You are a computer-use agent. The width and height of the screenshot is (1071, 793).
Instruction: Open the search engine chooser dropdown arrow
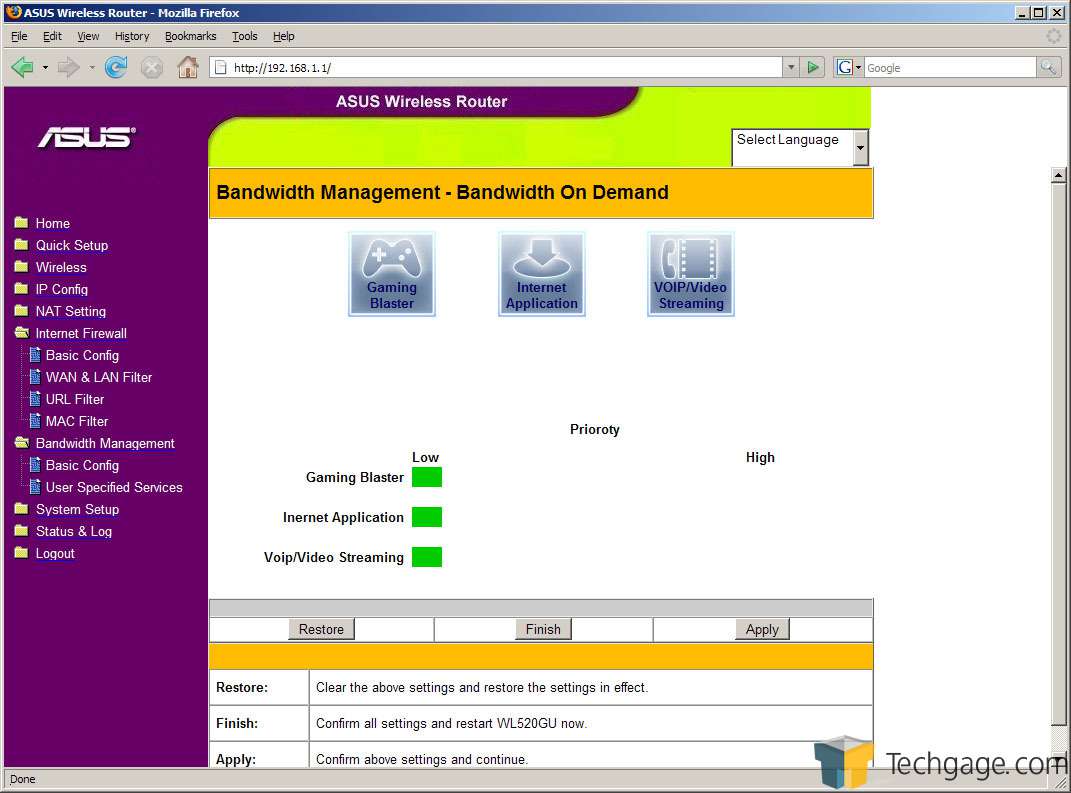tap(859, 68)
